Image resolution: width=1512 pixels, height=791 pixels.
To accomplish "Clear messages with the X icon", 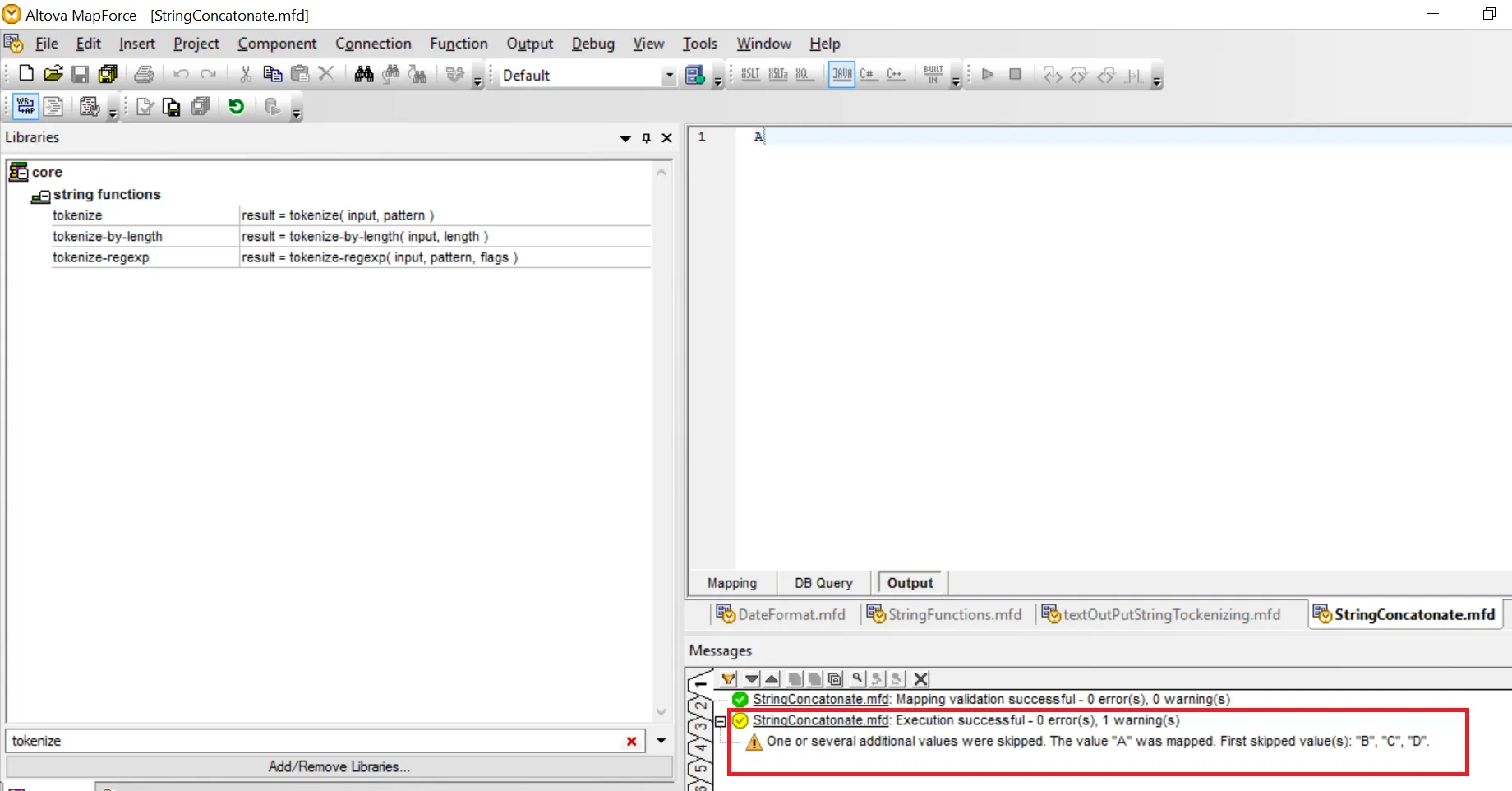I will pos(921,679).
